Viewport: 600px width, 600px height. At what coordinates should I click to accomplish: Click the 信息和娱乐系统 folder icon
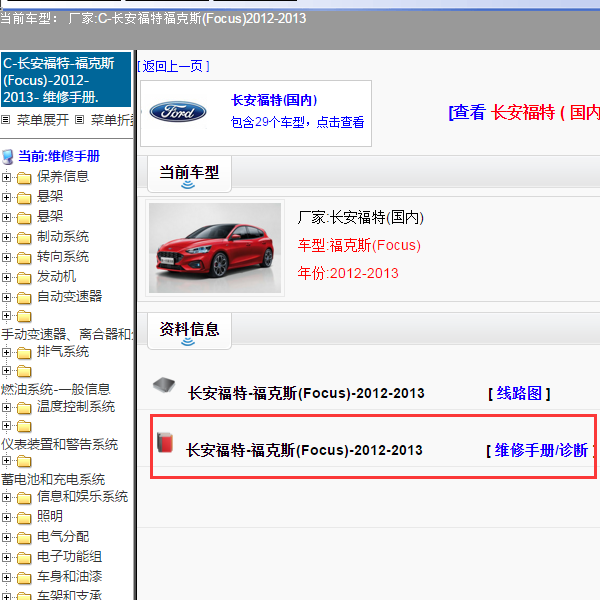[x=24, y=497]
